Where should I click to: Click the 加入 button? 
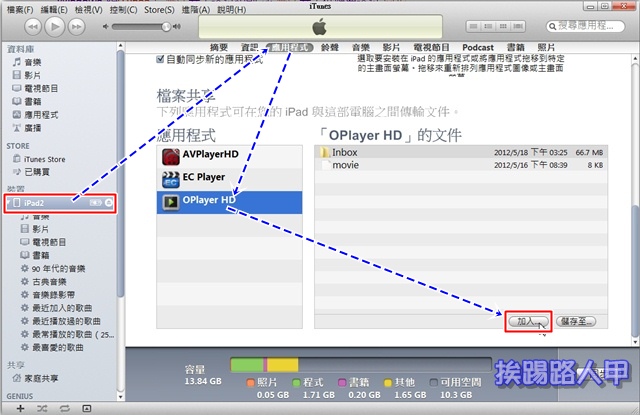click(528, 321)
